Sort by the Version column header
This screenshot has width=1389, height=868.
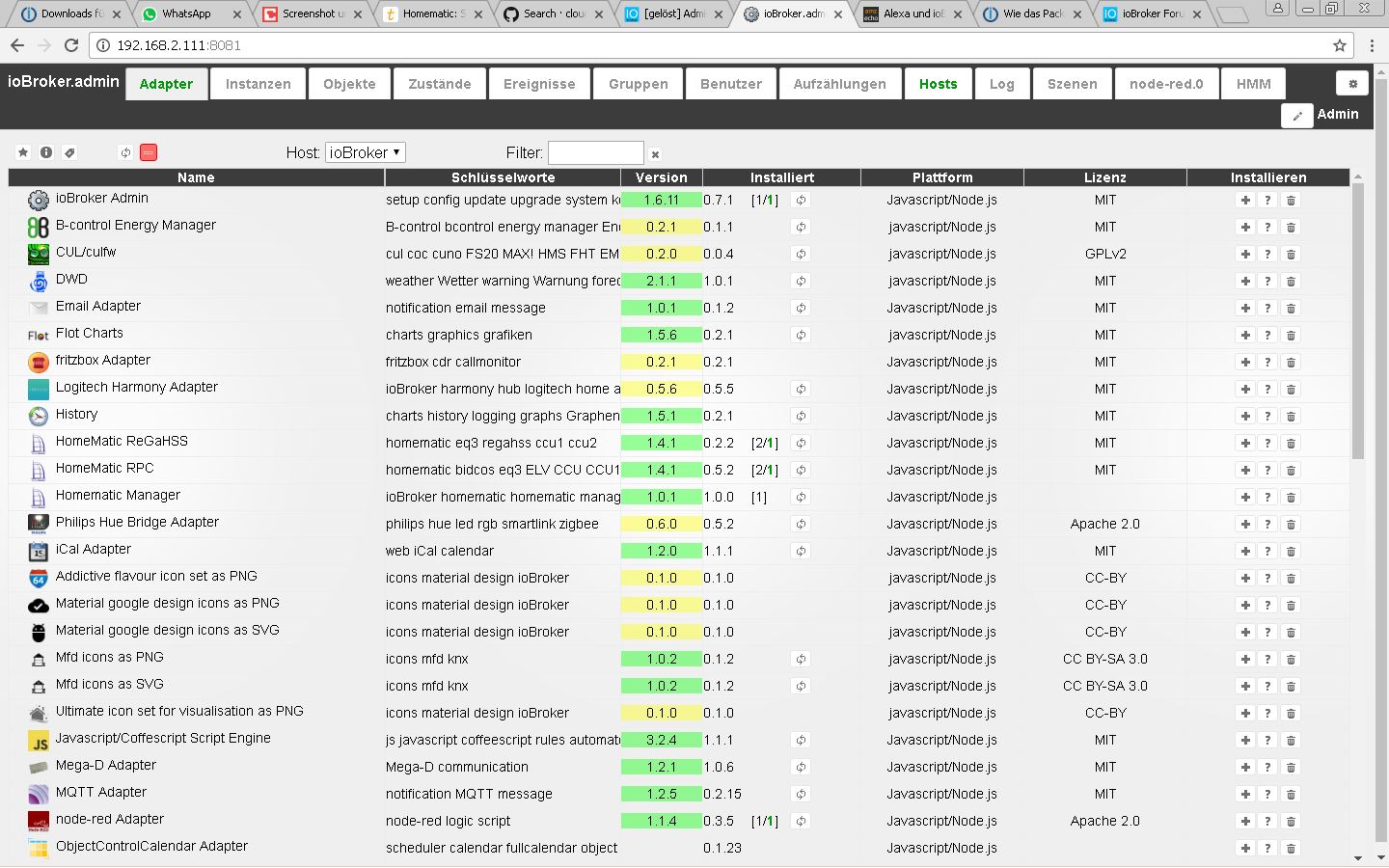pos(661,177)
